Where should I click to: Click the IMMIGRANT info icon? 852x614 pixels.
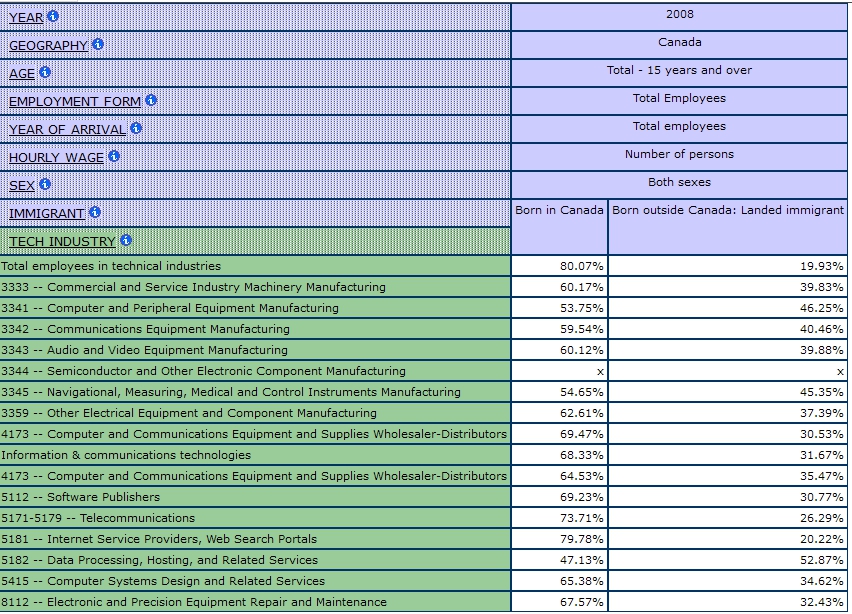94,212
